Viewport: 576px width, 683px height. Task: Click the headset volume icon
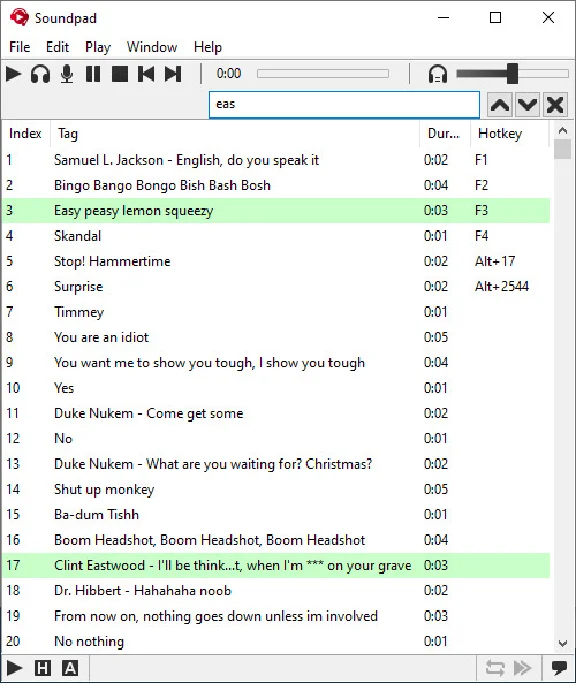(437, 74)
